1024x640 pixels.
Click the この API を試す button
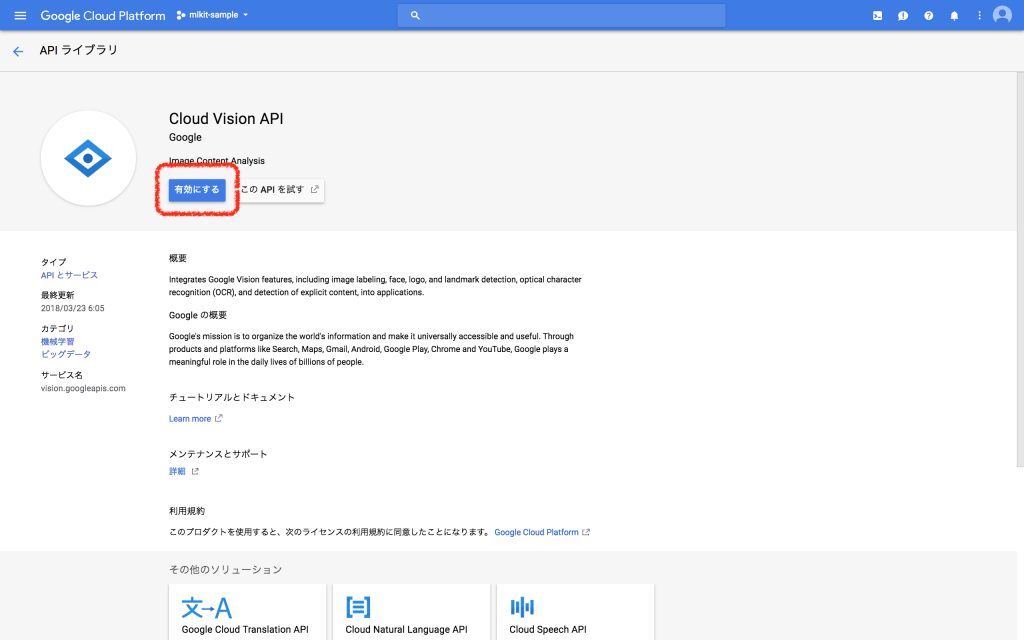(280, 189)
